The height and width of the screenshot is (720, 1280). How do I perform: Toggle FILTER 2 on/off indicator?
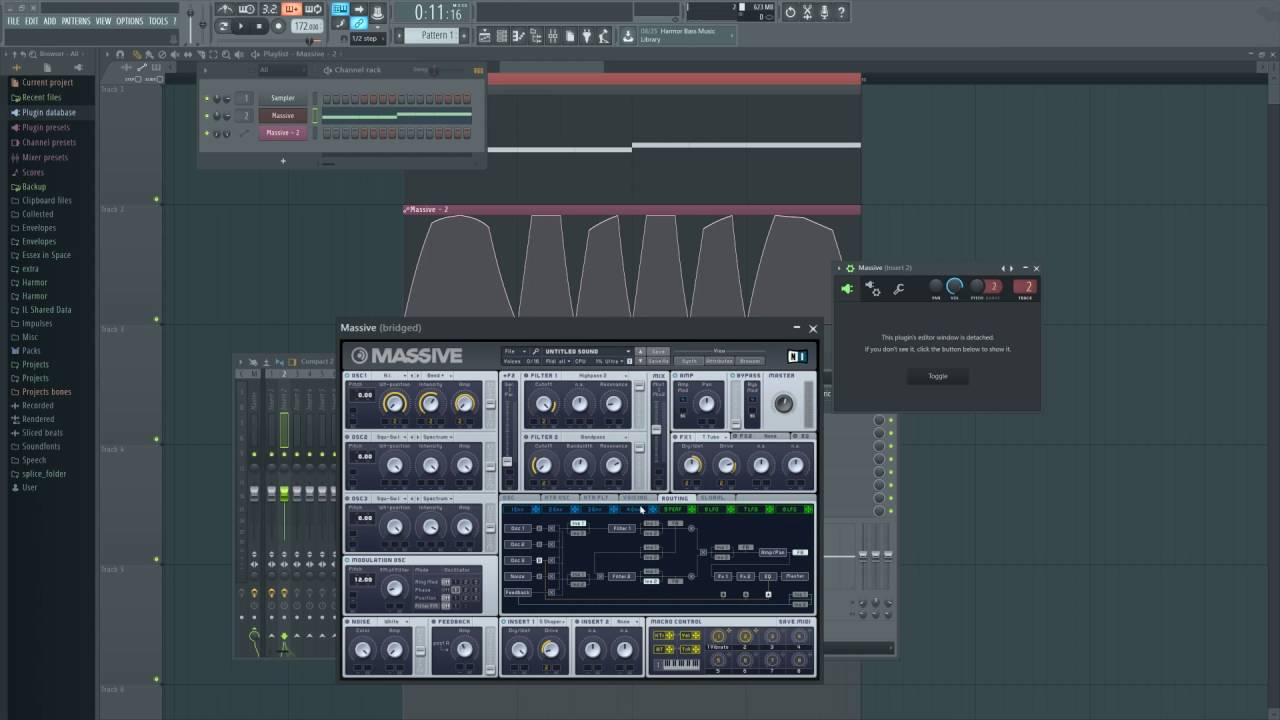click(526, 437)
